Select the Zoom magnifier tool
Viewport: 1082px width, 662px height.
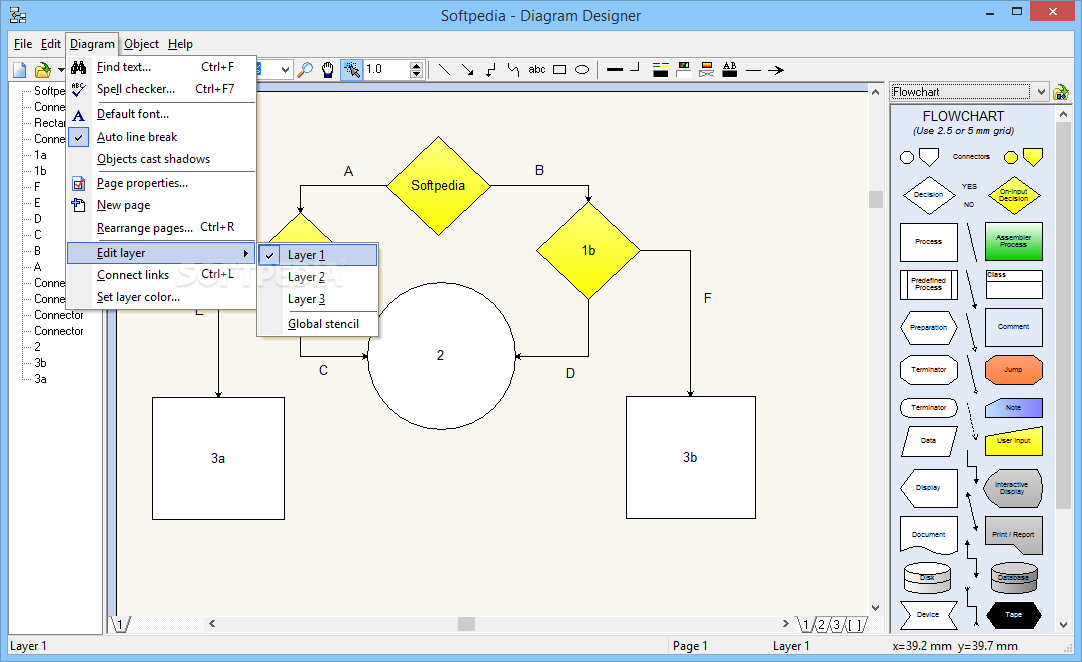(305, 70)
